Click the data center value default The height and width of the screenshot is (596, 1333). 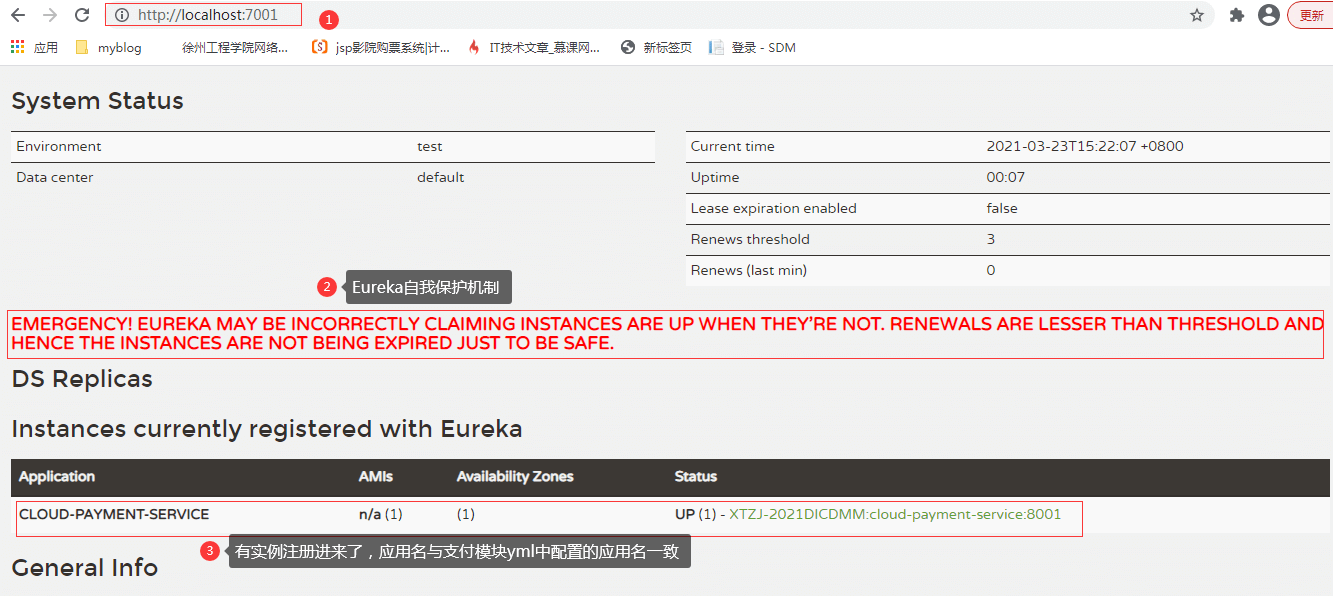click(441, 177)
